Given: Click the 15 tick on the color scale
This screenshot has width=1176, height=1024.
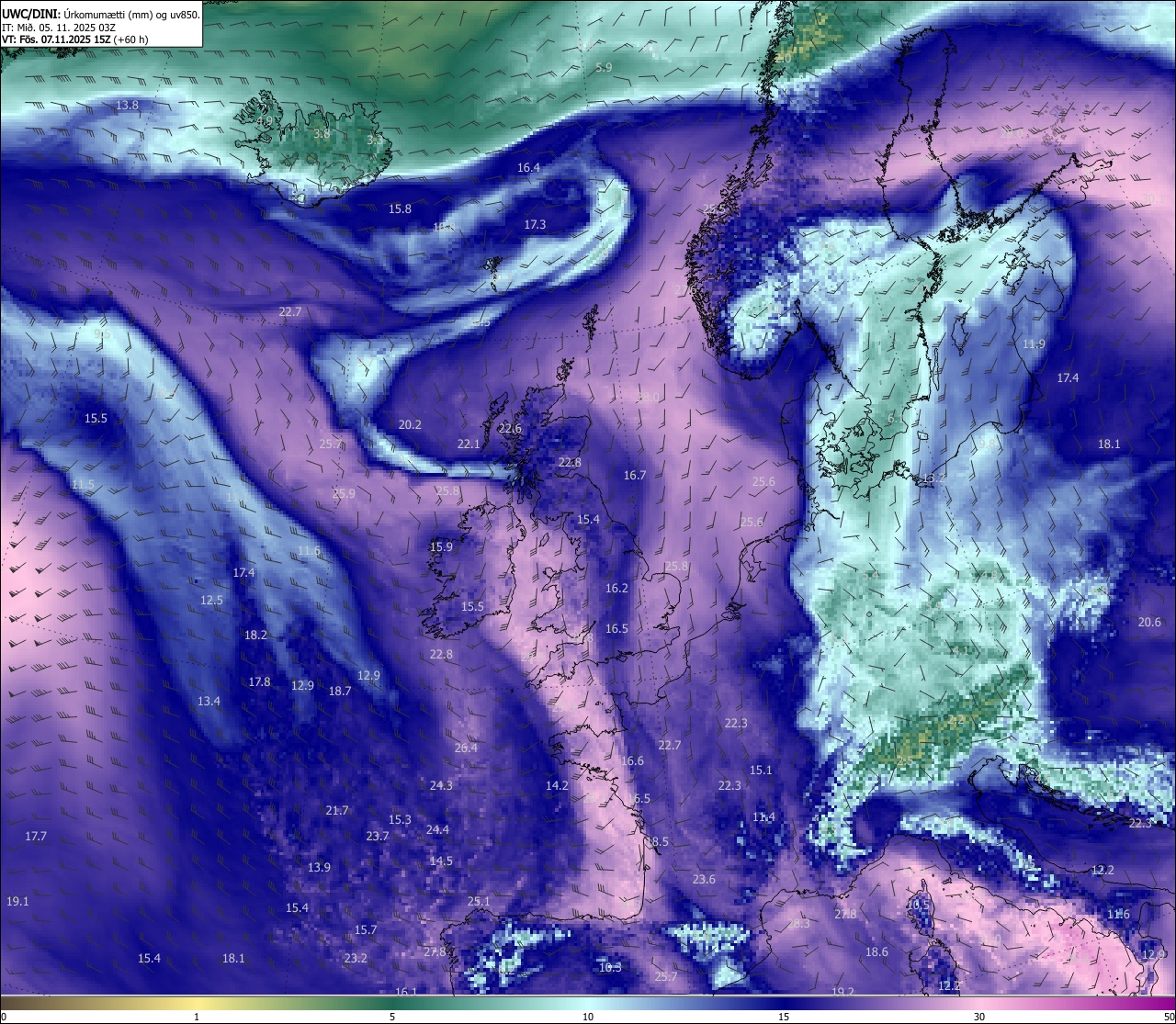Looking at the screenshot, I should (784, 1017).
